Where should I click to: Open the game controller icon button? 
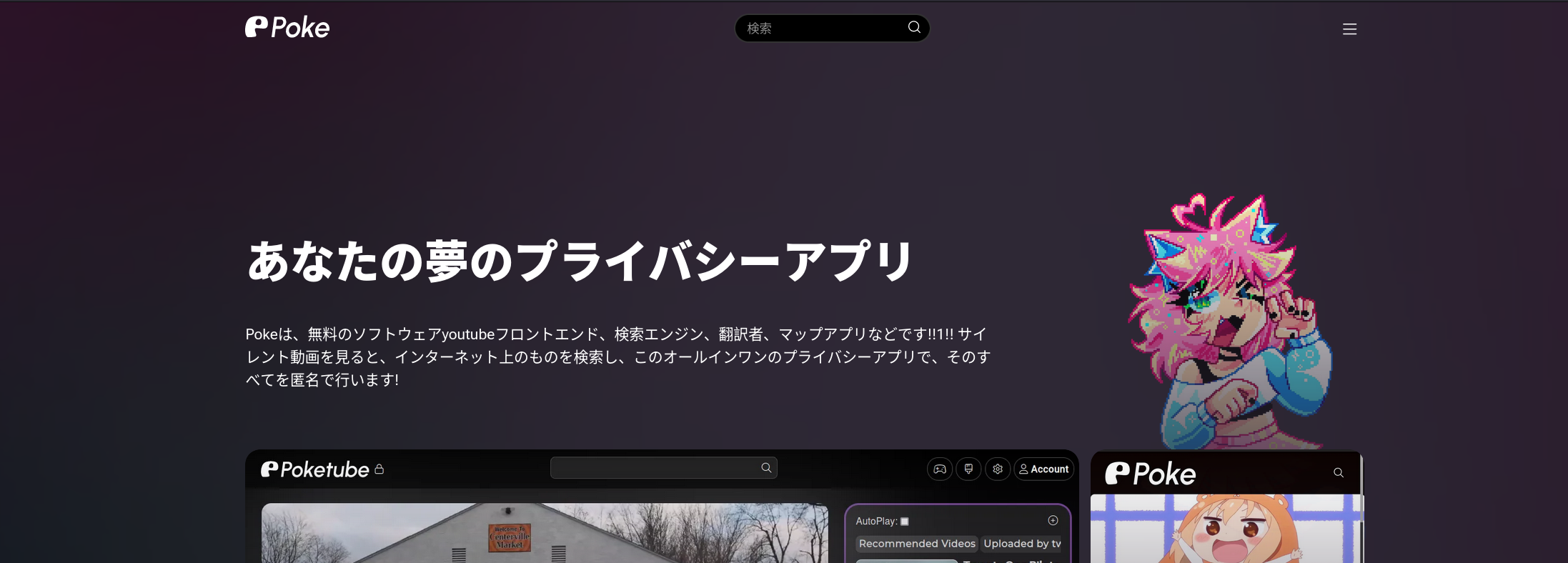tap(940, 469)
